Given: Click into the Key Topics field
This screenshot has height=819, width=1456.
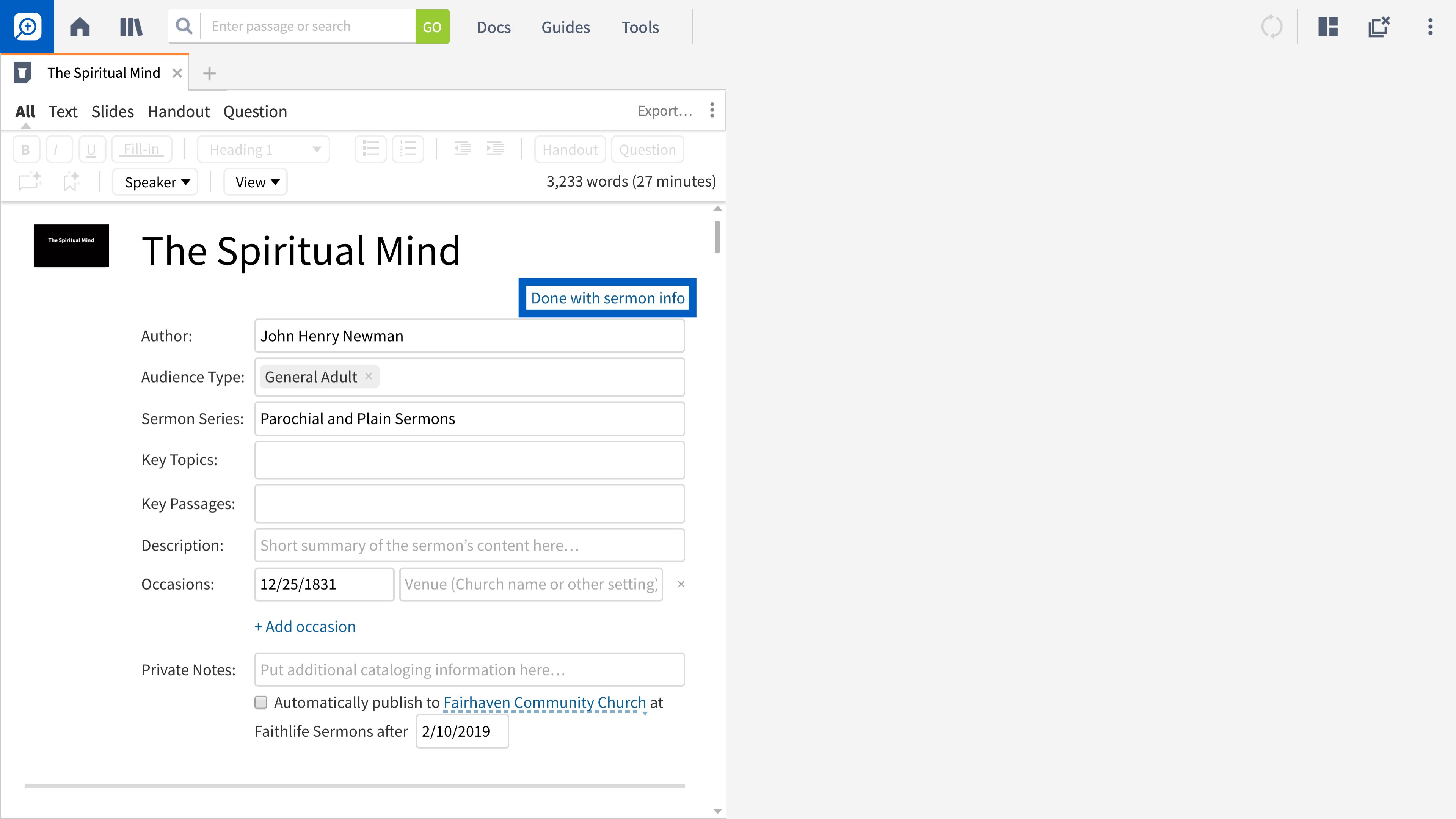Looking at the screenshot, I should (x=469, y=460).
